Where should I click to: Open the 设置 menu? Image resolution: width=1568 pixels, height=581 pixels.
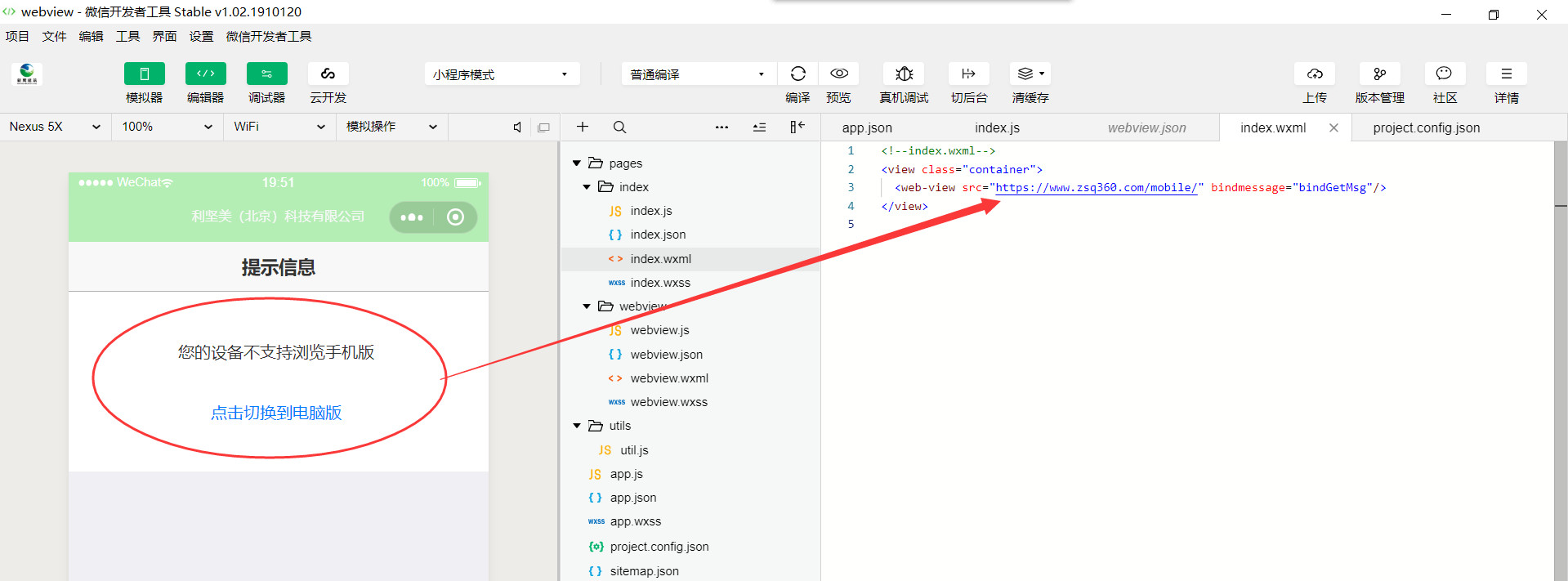(202, 36)
